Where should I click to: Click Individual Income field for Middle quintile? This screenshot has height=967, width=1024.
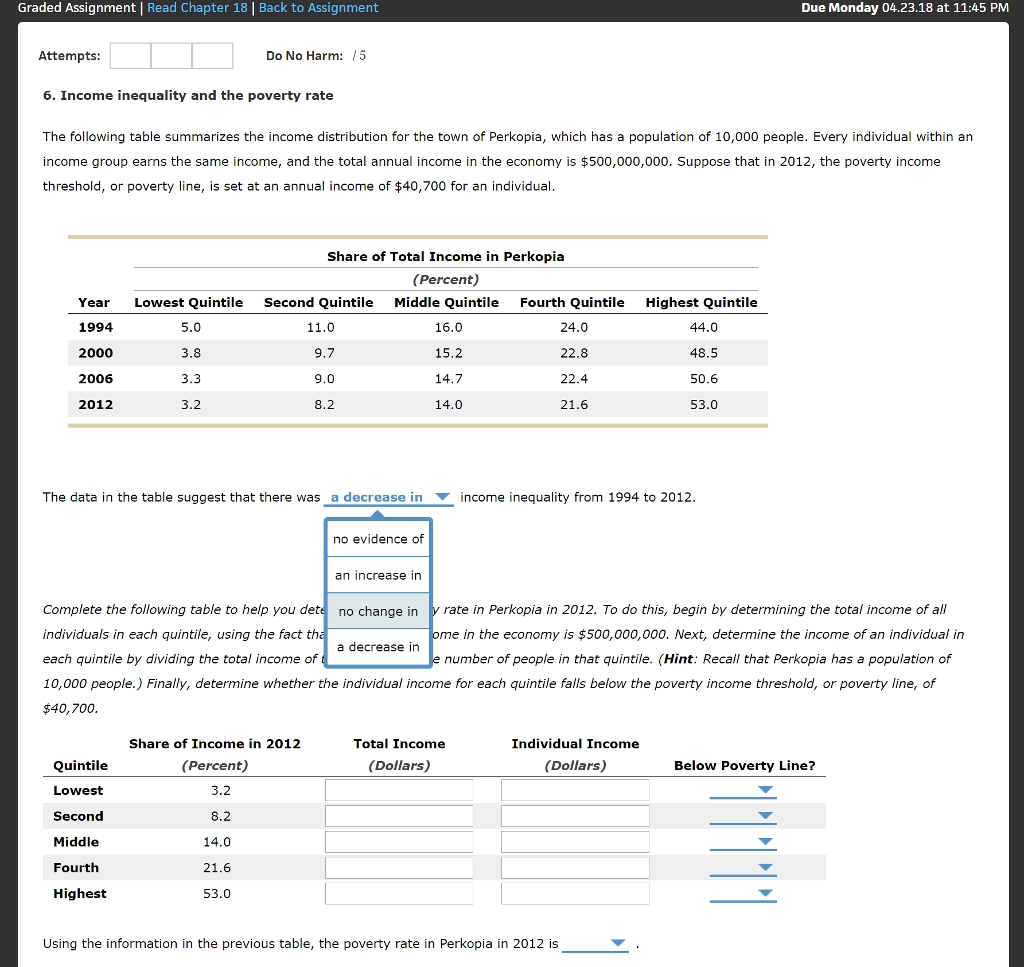point(575,841)
